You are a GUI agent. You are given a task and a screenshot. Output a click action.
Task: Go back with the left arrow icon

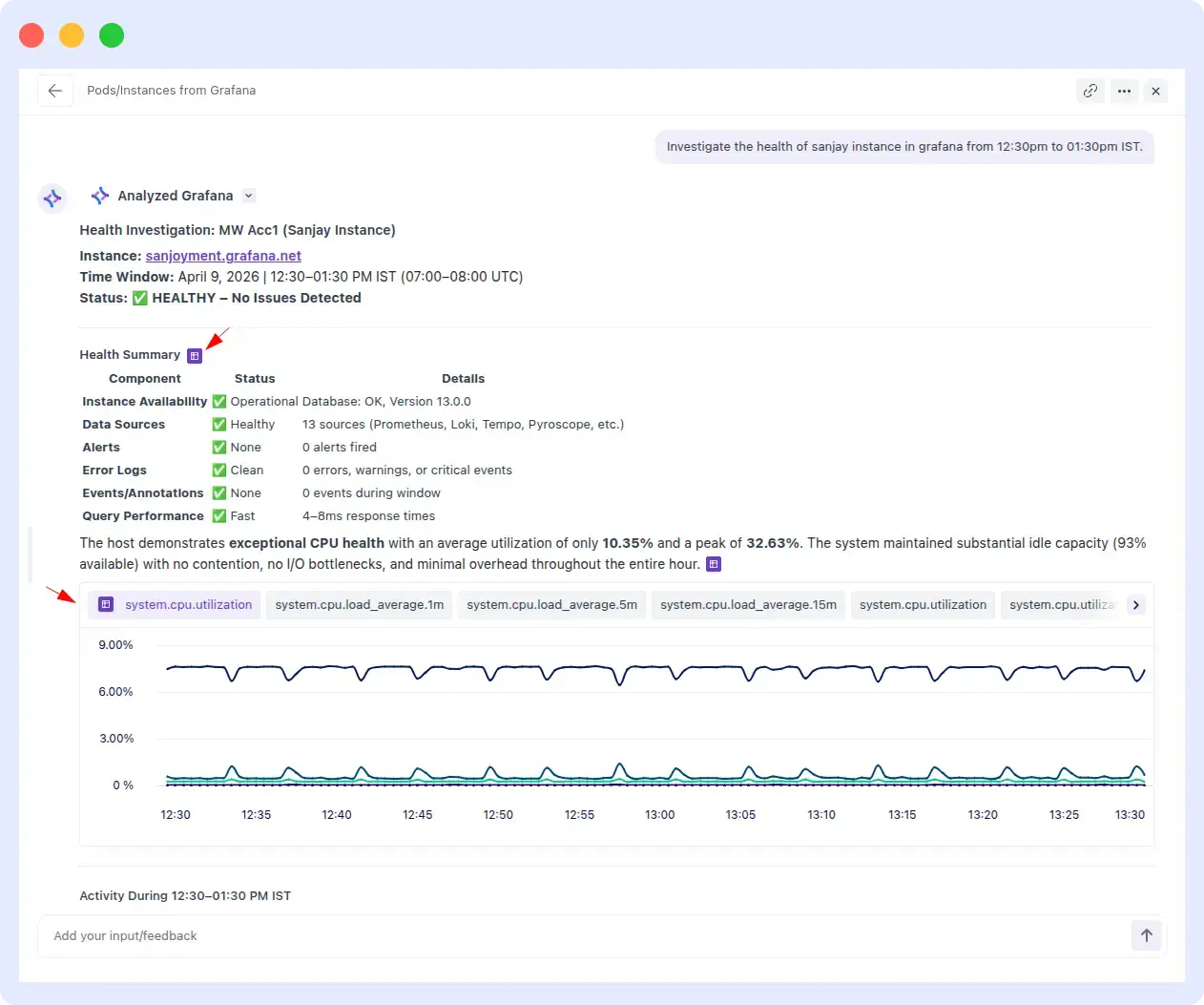55,91
